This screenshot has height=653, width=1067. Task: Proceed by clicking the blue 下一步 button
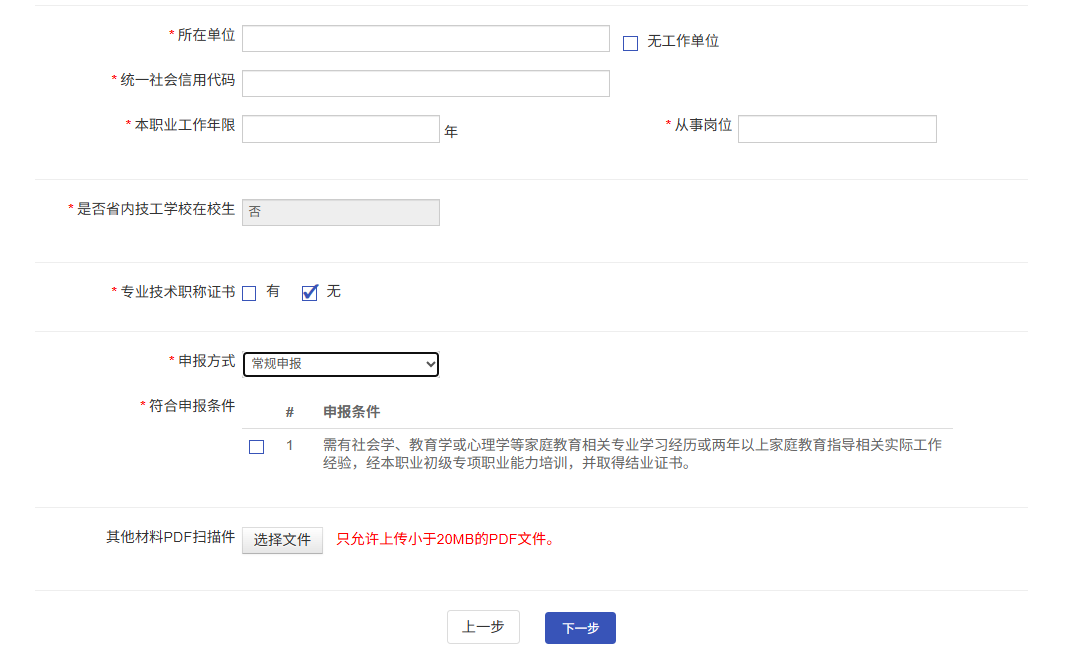point(580,628)
